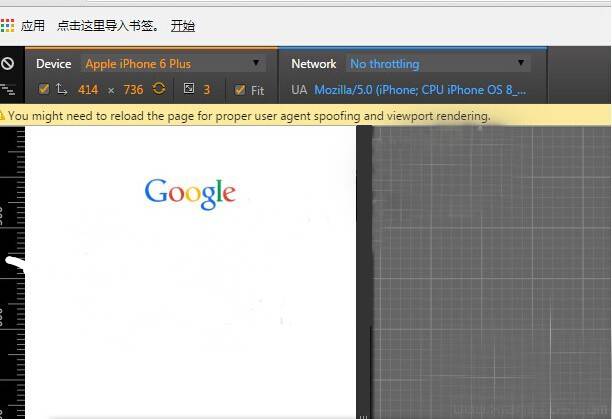
Task: Edit the height field showing 736
Action: point(133,90)
